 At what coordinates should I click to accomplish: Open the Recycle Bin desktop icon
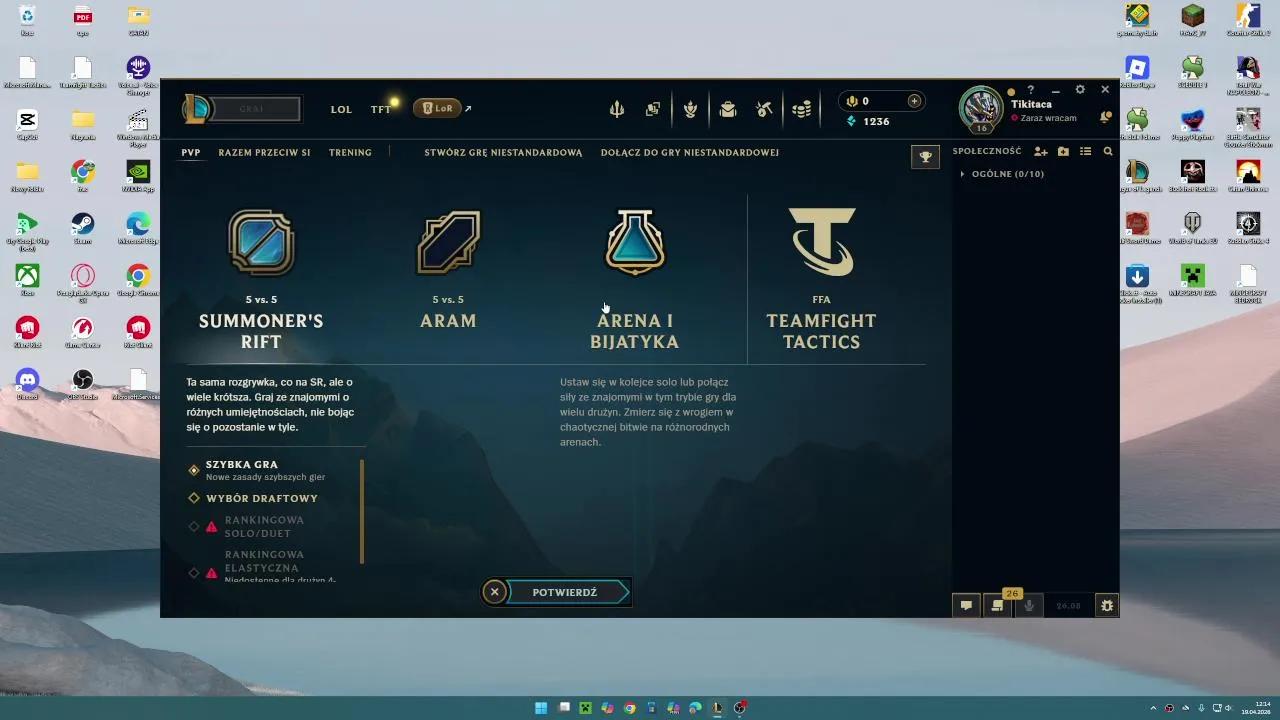27,19
